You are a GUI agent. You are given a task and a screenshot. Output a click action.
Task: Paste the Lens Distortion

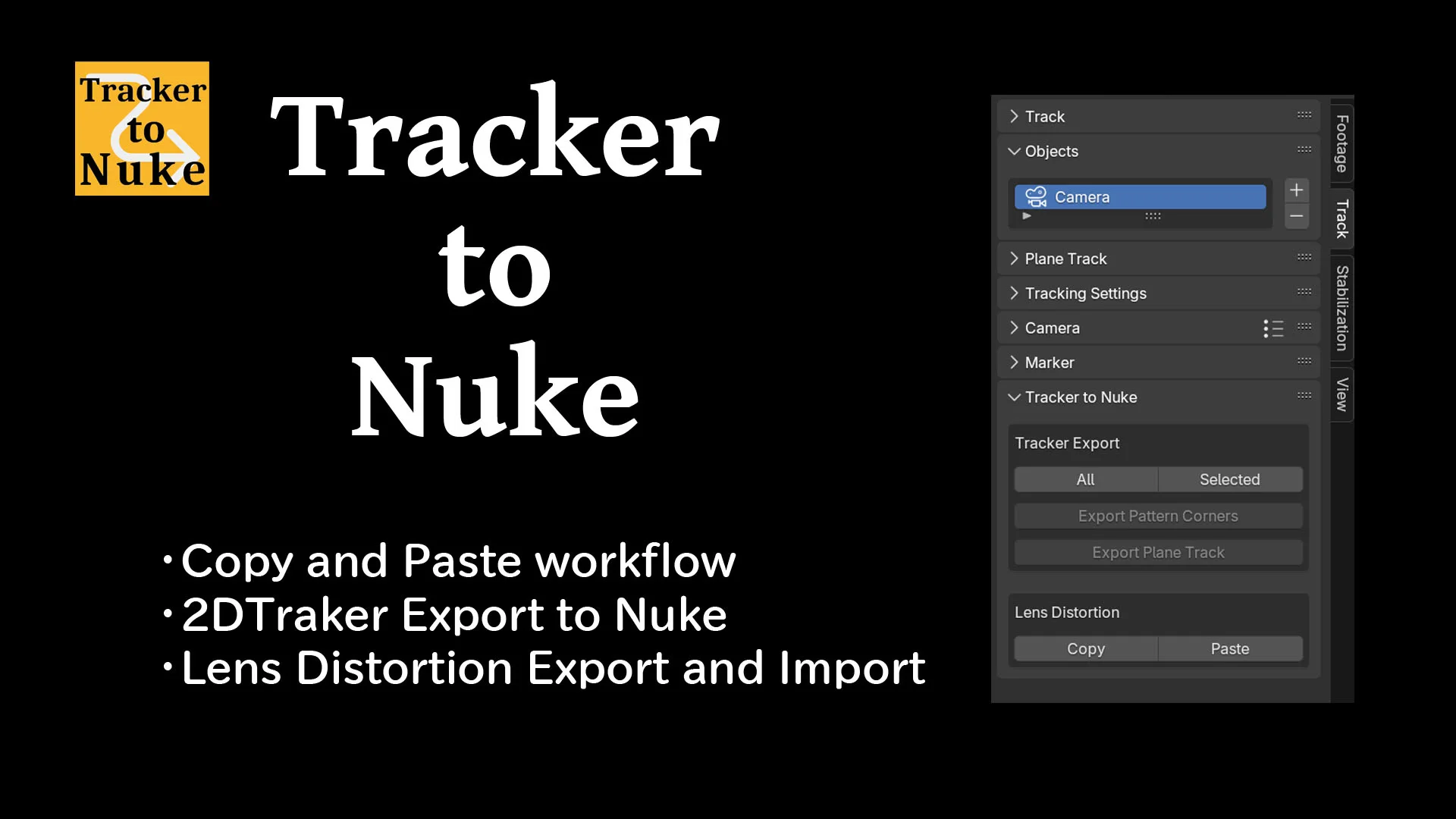tap(1230, 649)
